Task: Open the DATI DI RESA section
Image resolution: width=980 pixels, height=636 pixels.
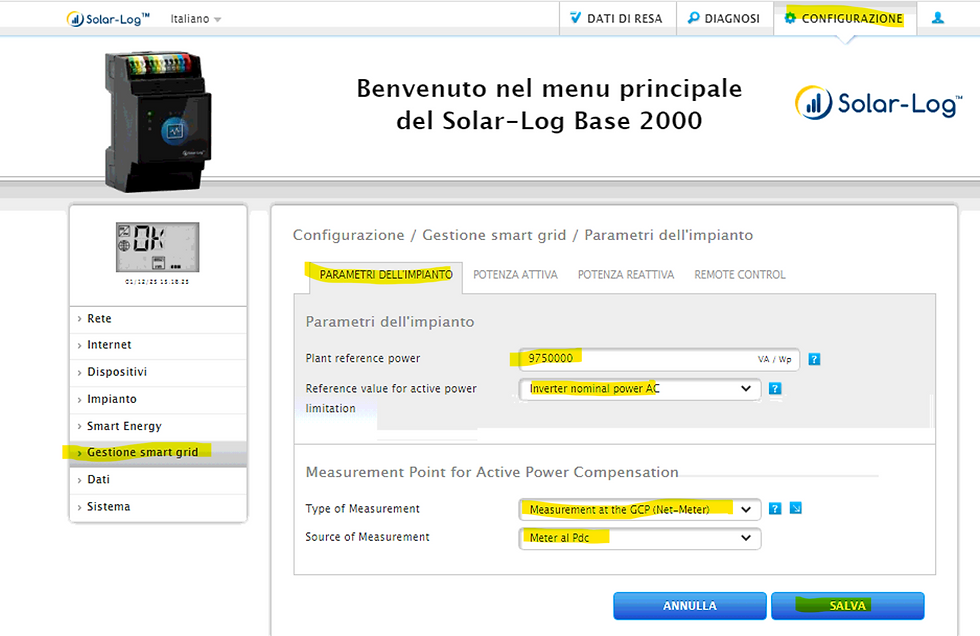Action: (617, 19)
